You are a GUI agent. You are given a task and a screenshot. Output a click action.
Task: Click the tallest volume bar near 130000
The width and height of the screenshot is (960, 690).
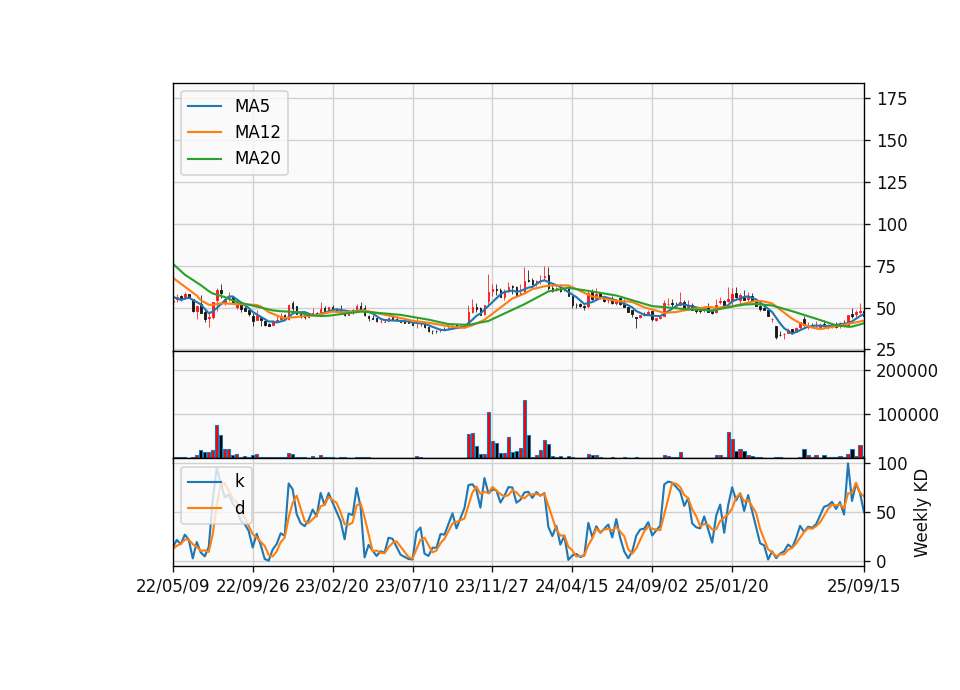(525, 429)
